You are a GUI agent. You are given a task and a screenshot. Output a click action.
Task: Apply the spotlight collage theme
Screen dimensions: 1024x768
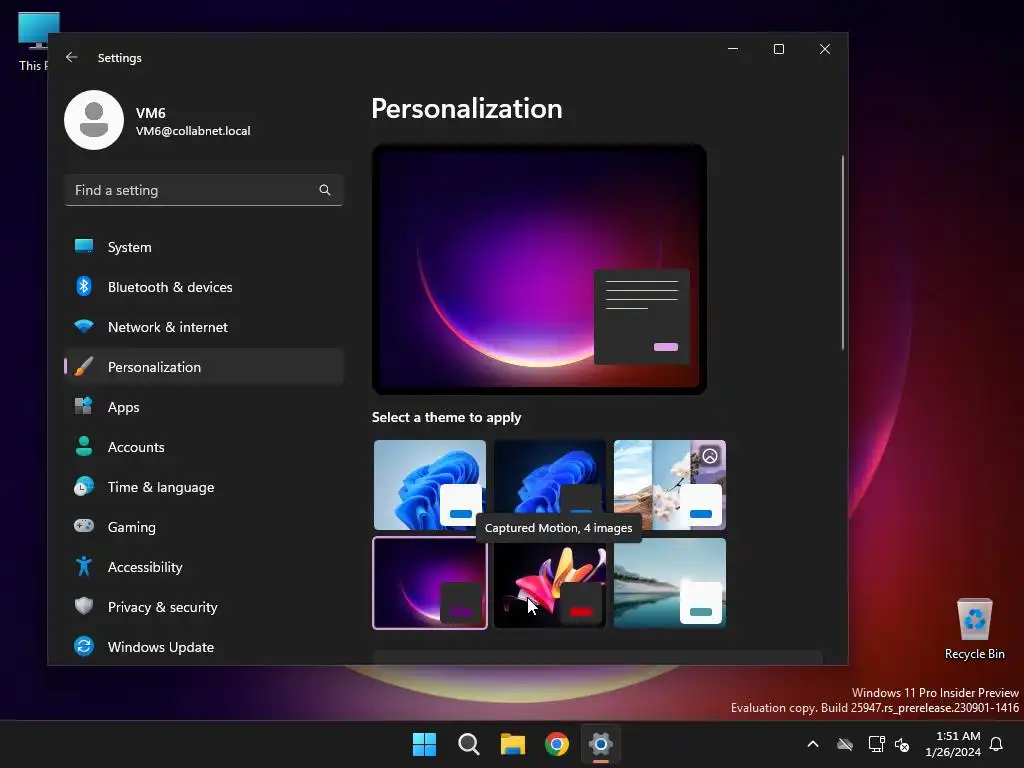click(x=670, y=485)
